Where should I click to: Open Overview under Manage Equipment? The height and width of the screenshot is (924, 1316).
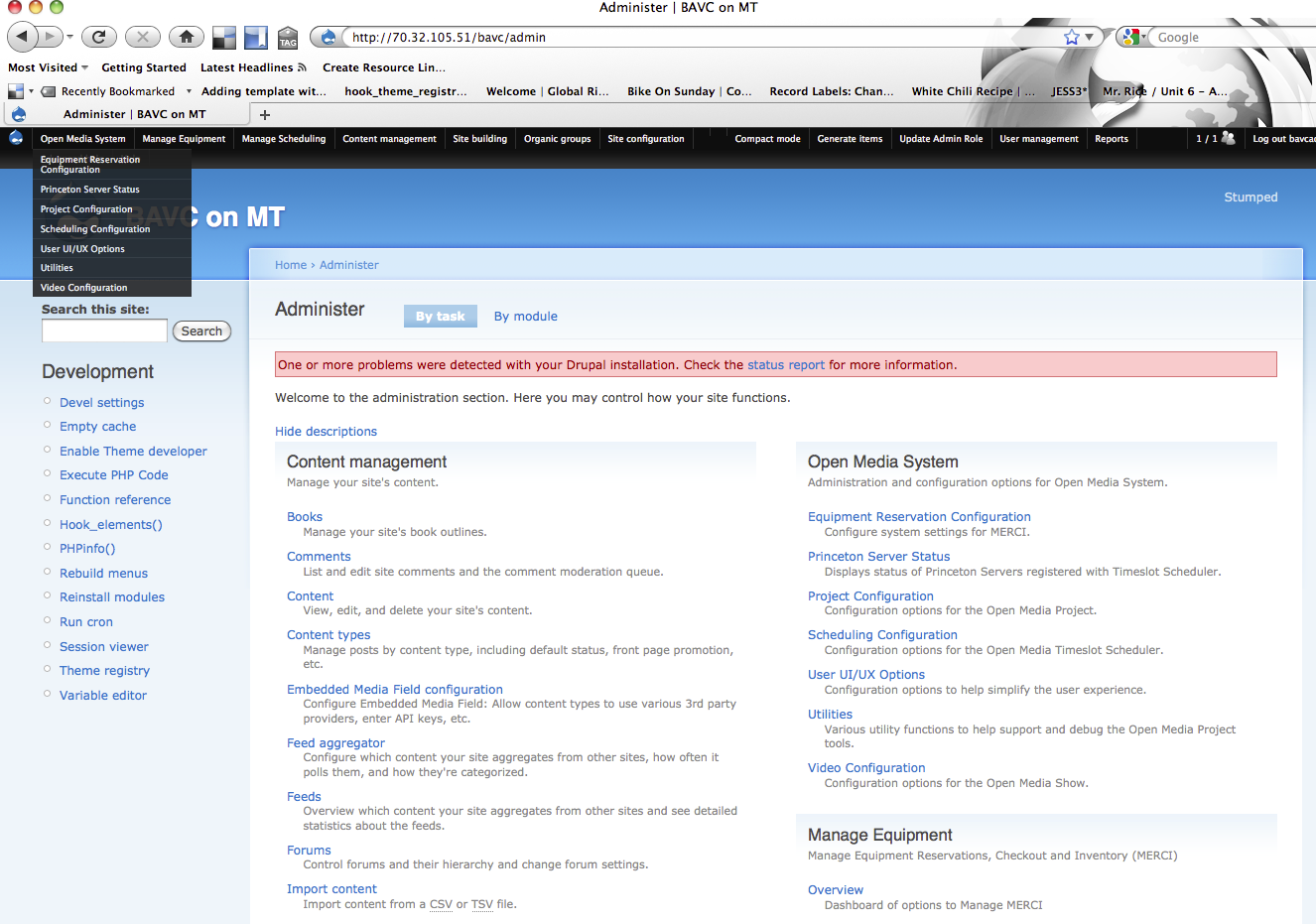pos(836,889)
